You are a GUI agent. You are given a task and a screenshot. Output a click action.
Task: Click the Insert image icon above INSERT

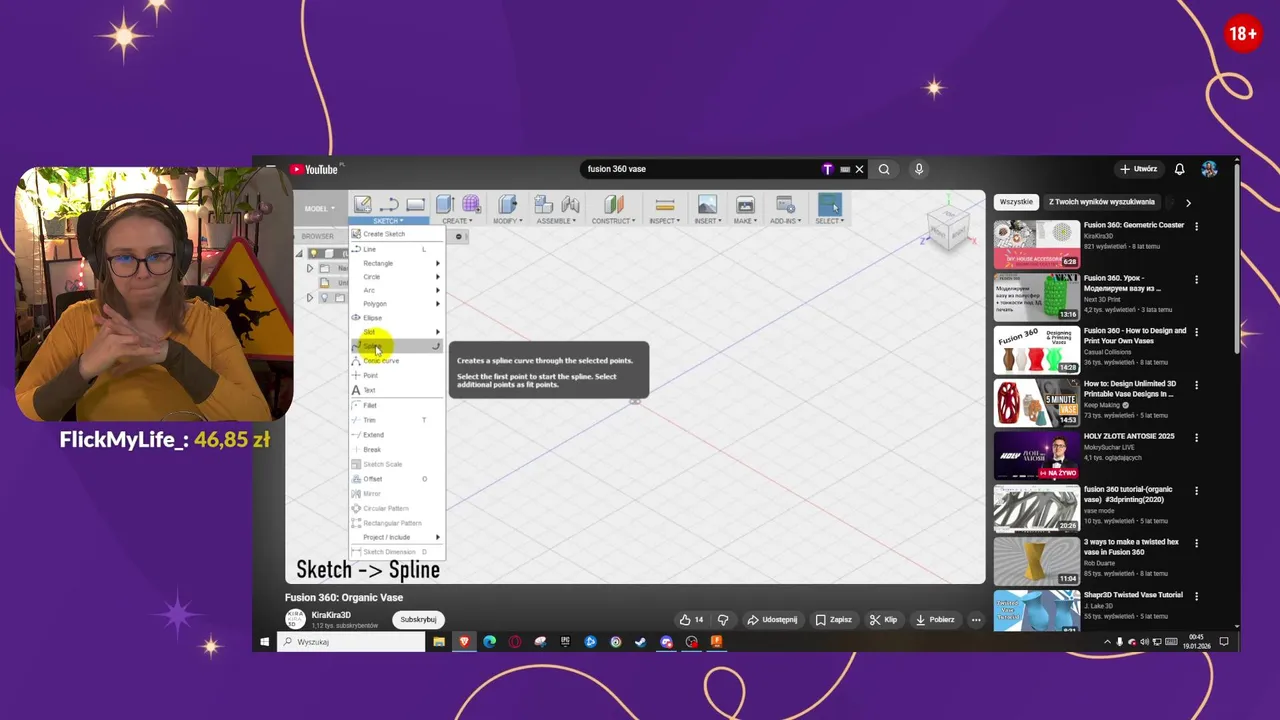[x=707, y=205]
